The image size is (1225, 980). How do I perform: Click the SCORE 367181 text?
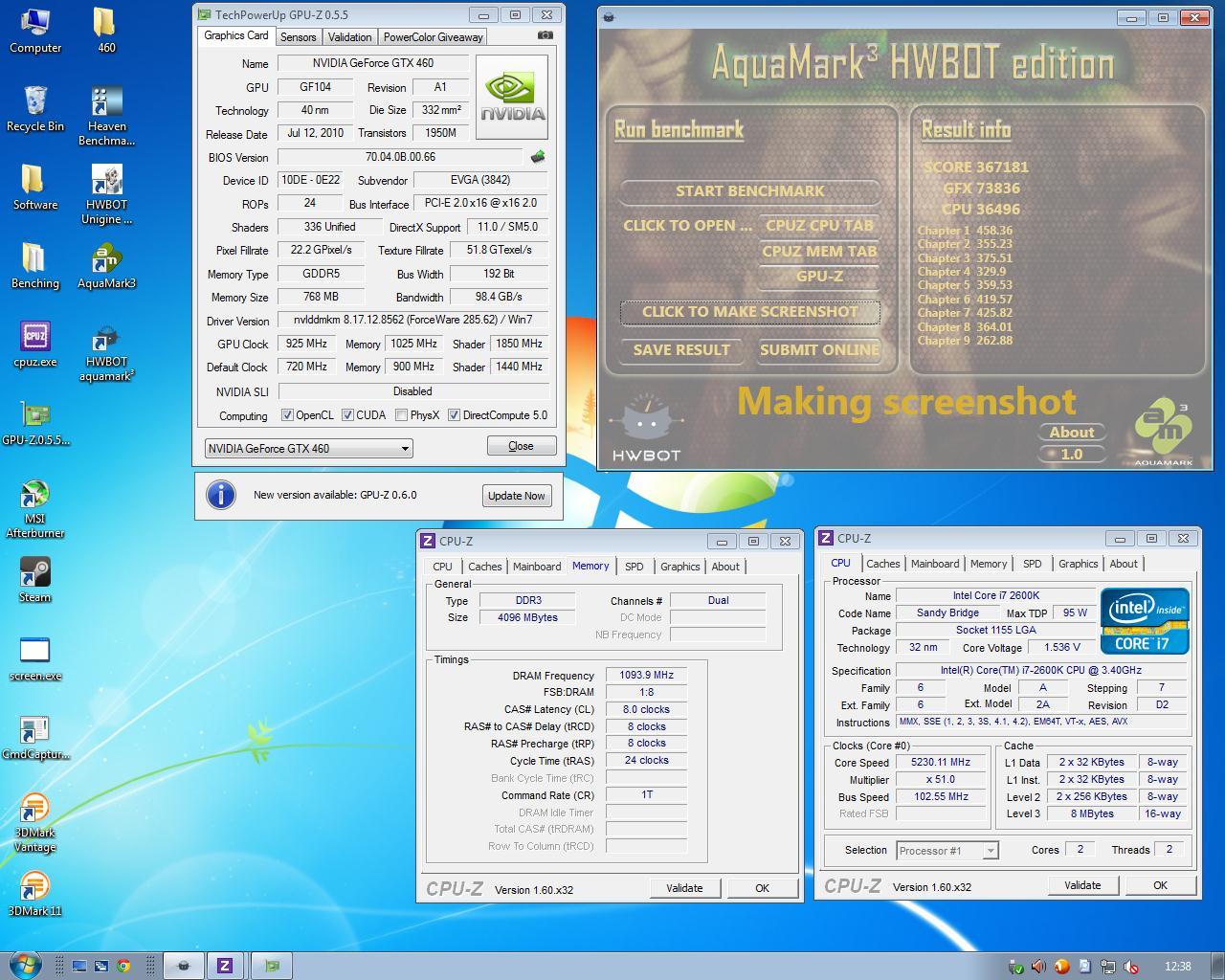[976, 167]
